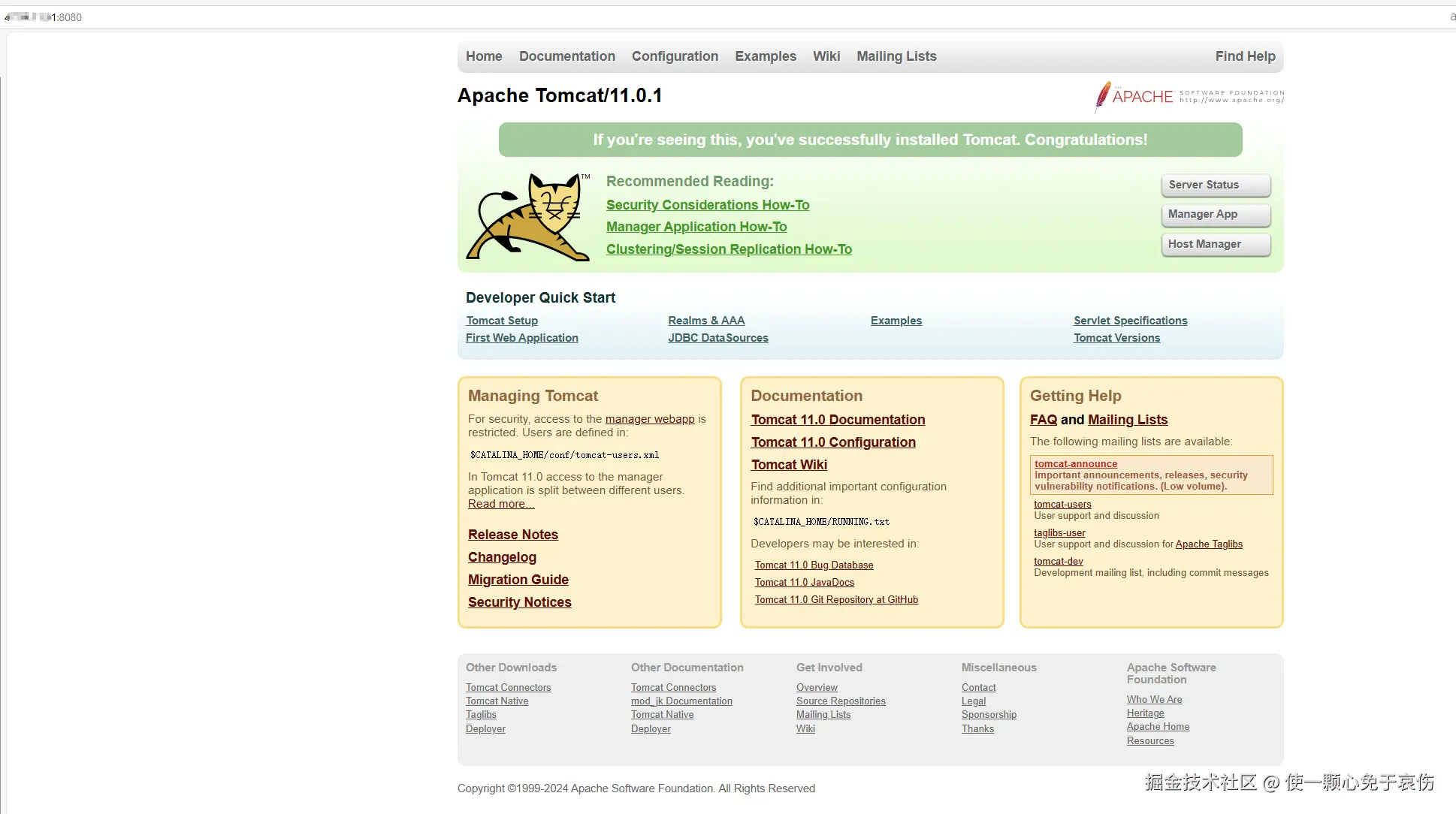Click Read more about manager access
The width and height of the screenshot is (1456, 814).
[500, 504]
